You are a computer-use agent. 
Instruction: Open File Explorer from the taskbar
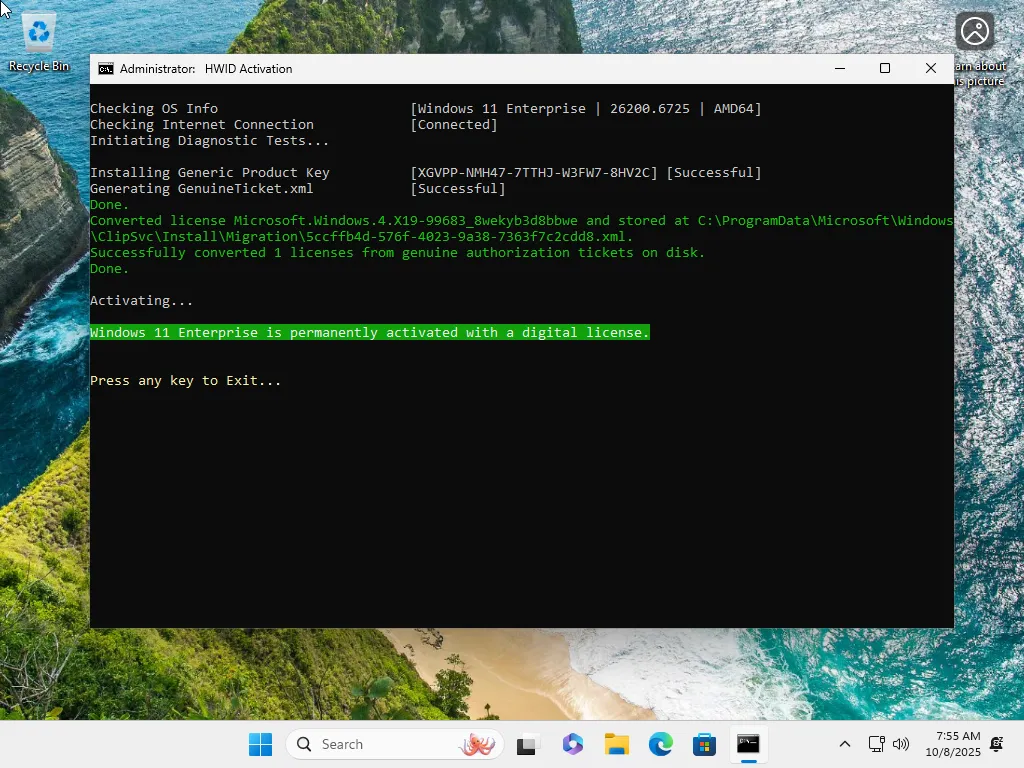click(x=616, y=744)
